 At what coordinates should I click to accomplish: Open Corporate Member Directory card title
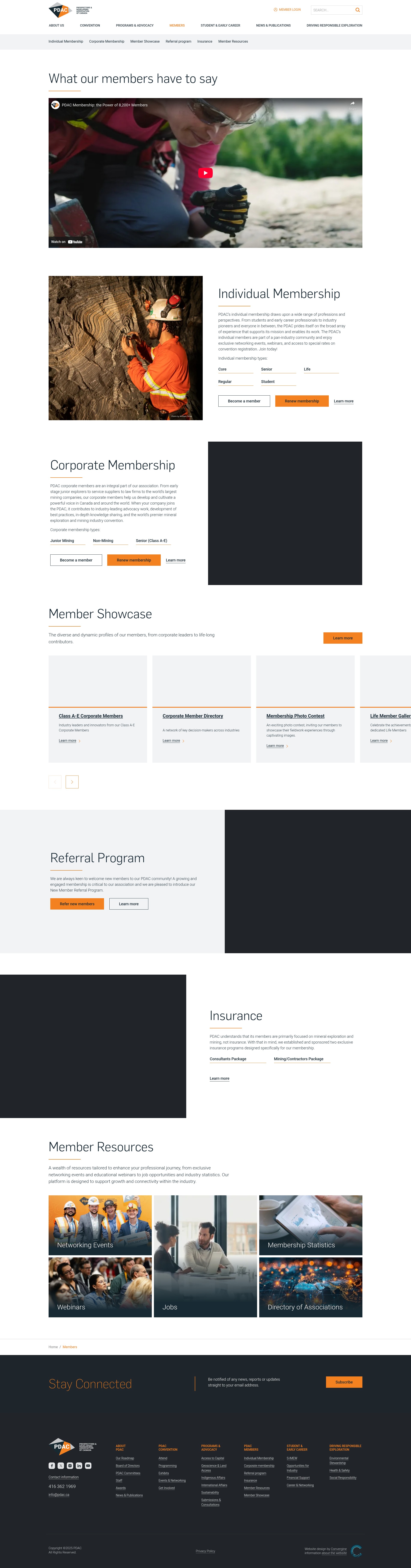pyautogui.click(x=193, y=716)
